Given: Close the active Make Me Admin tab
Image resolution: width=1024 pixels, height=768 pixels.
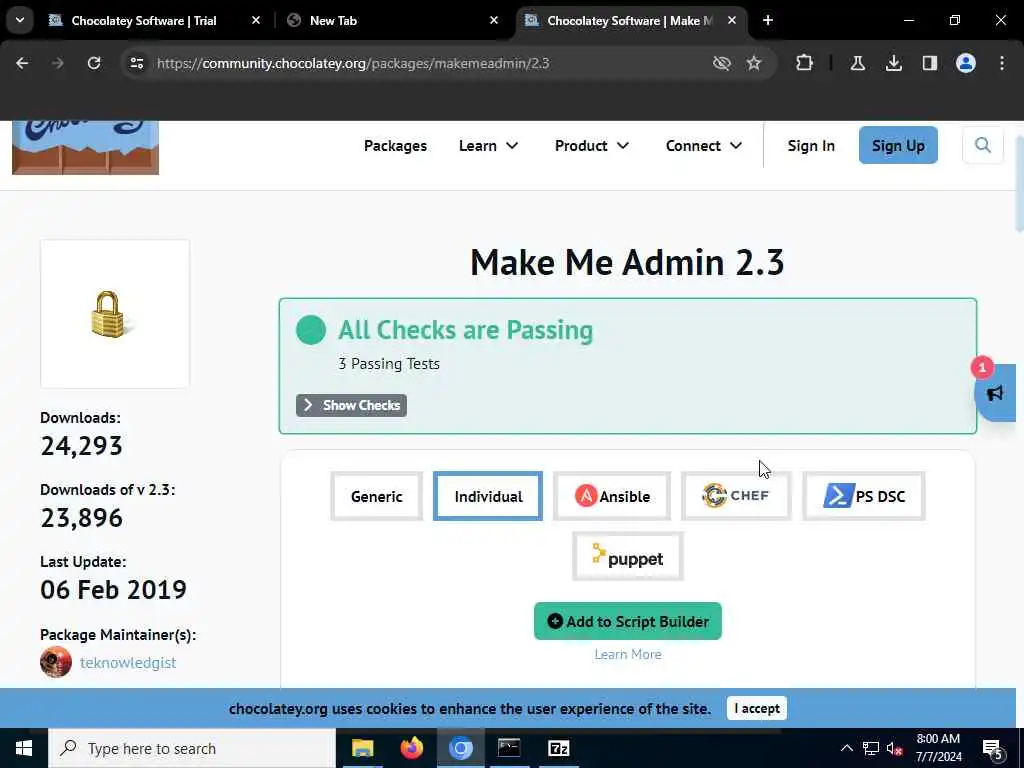Looking at the screenshot, I should 732,20.
